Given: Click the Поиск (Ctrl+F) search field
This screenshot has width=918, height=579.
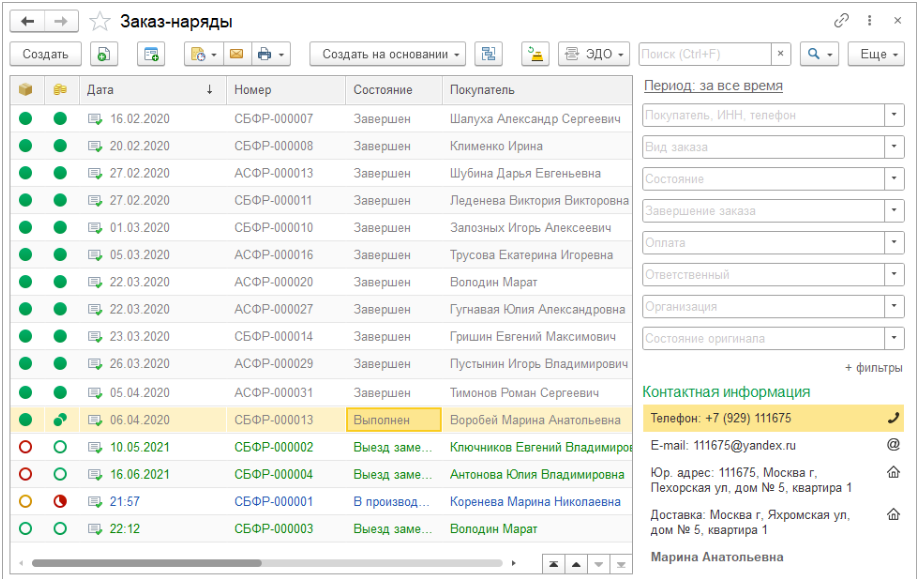Looking at the screenshot, I should 704,54.
